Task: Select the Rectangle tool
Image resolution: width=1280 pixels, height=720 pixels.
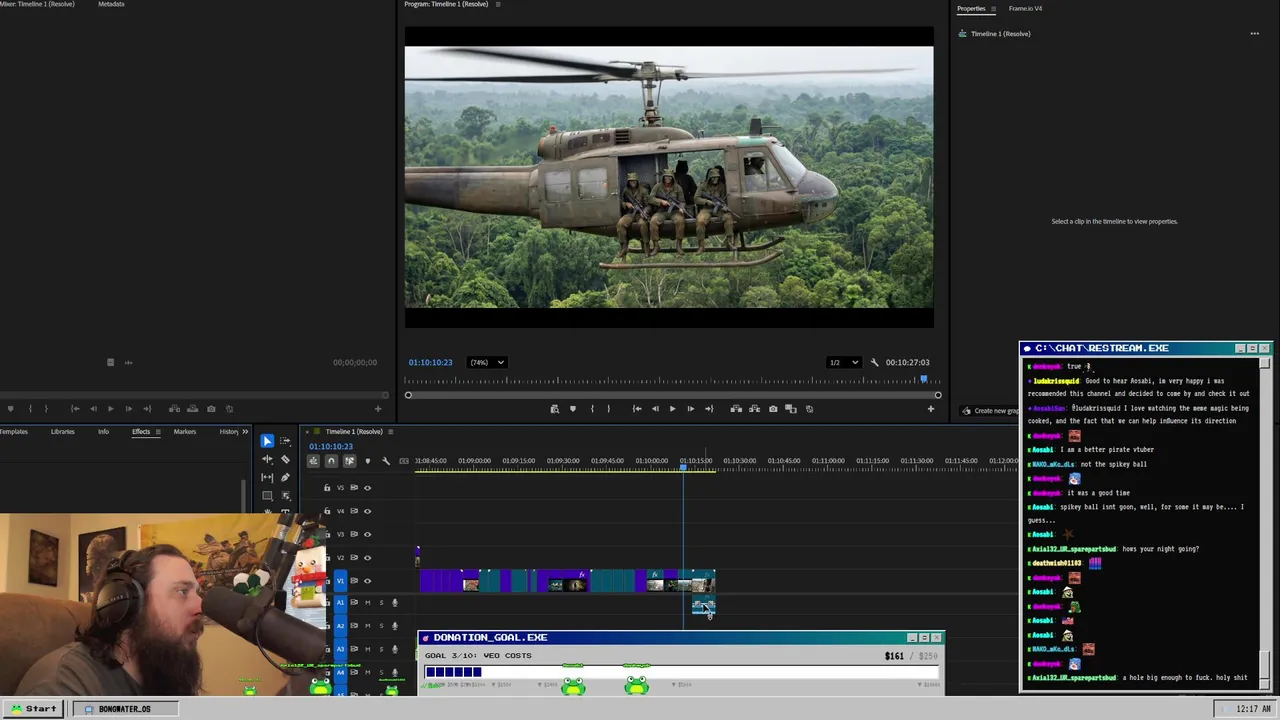Action: tap(267, 495)
